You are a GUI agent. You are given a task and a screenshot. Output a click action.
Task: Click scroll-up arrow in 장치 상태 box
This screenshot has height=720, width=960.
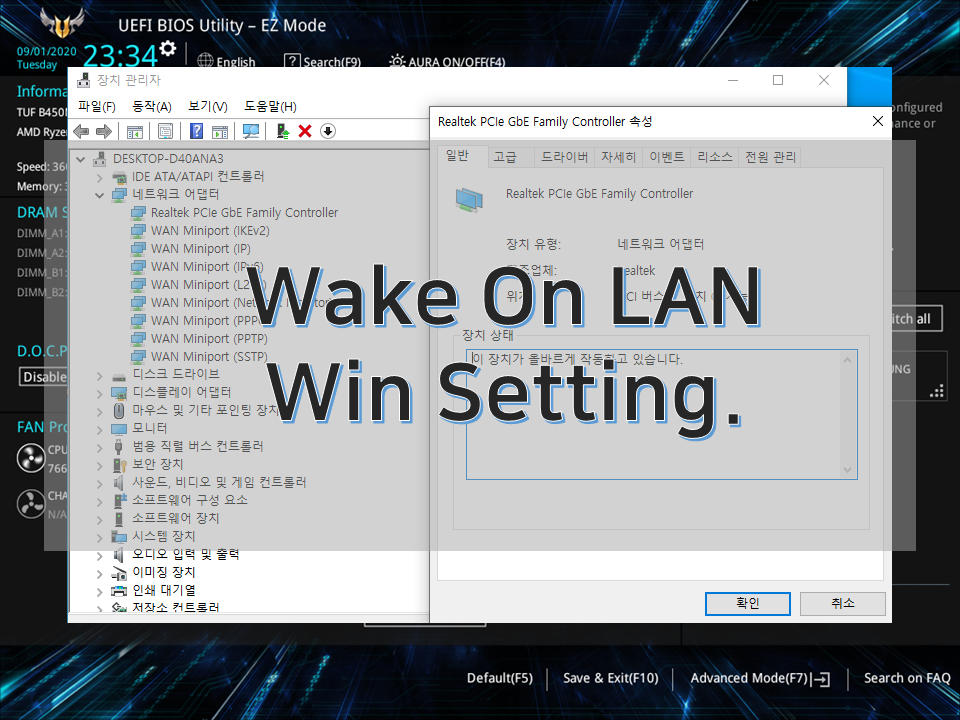point(847,360)
